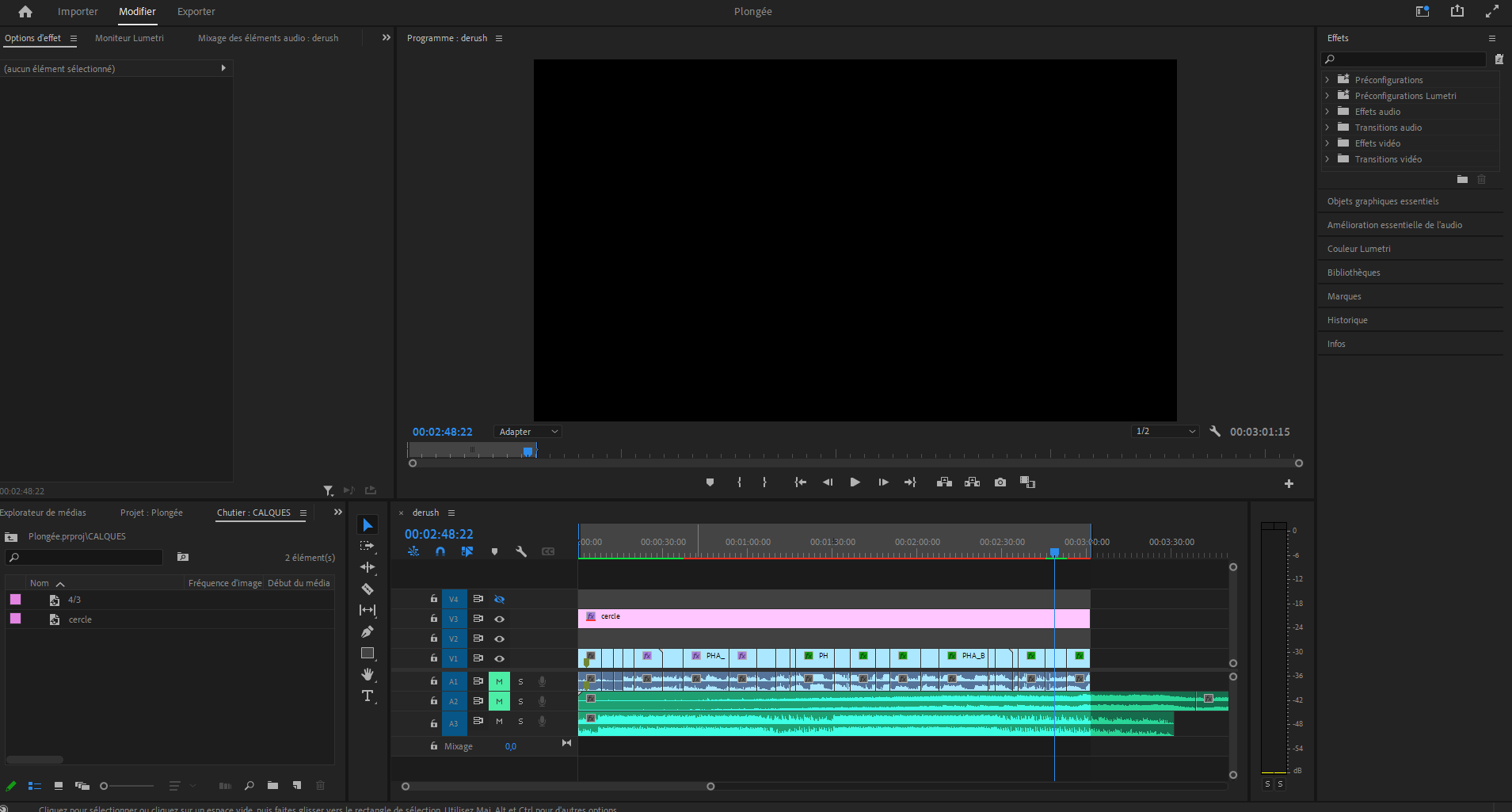Export frame with camera icon
This screenshot has height=812, width=1512.
click(x=1000, y=482)
